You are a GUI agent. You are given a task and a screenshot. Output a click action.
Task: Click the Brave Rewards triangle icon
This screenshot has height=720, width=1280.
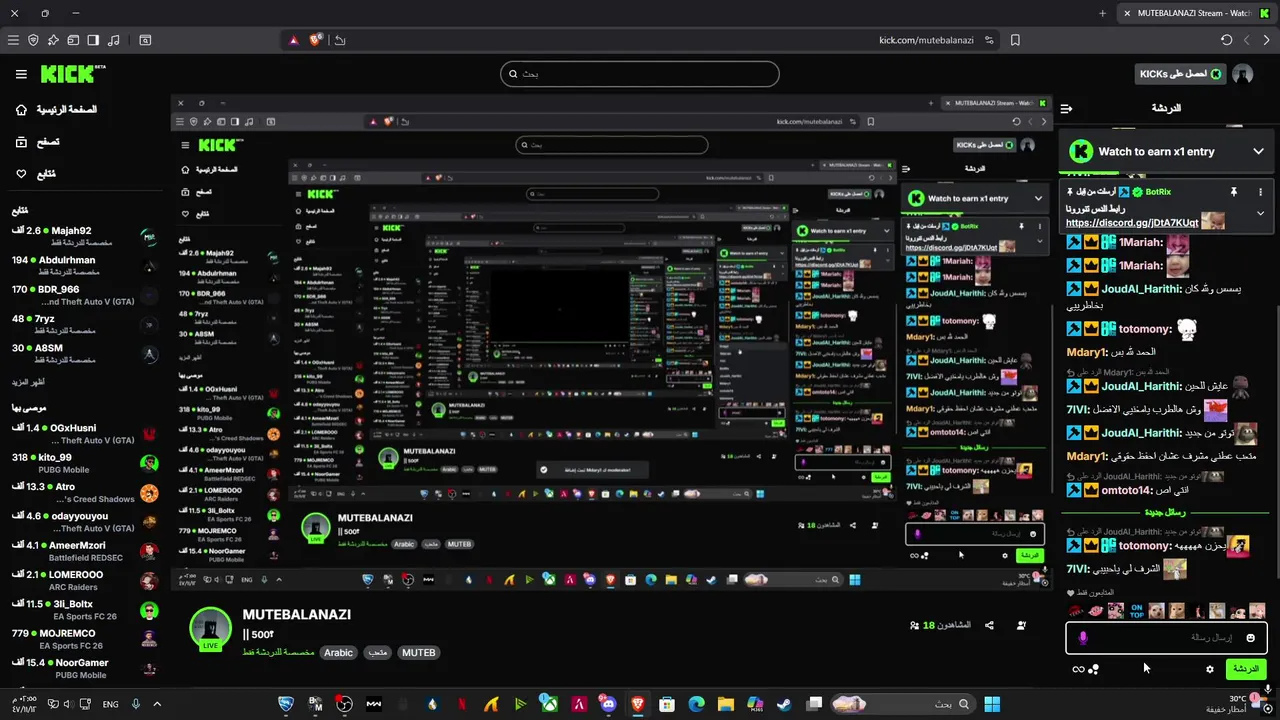[294, 40]
